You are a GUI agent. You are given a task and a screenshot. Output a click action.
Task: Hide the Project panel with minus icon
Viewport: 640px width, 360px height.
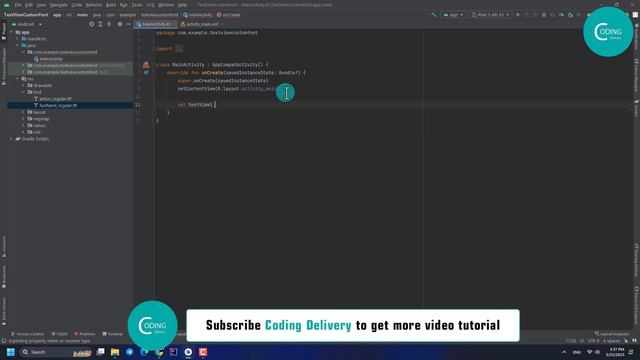point(128,24)
